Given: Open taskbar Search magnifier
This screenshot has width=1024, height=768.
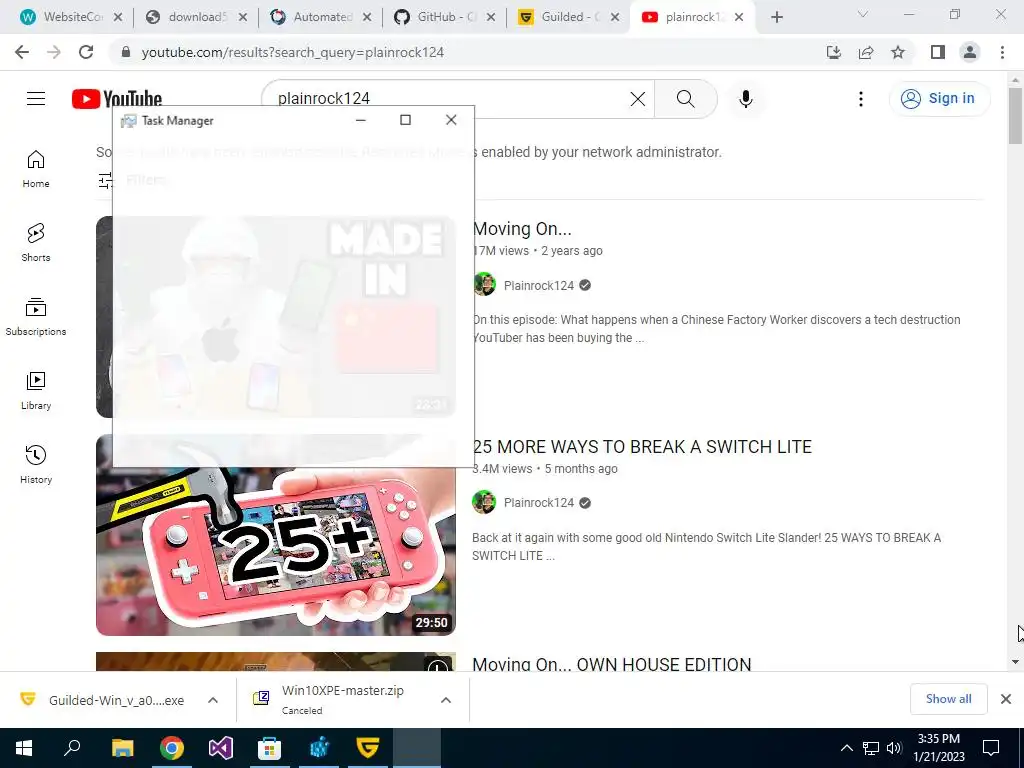Looking at the screenshot, I should 72,748.
